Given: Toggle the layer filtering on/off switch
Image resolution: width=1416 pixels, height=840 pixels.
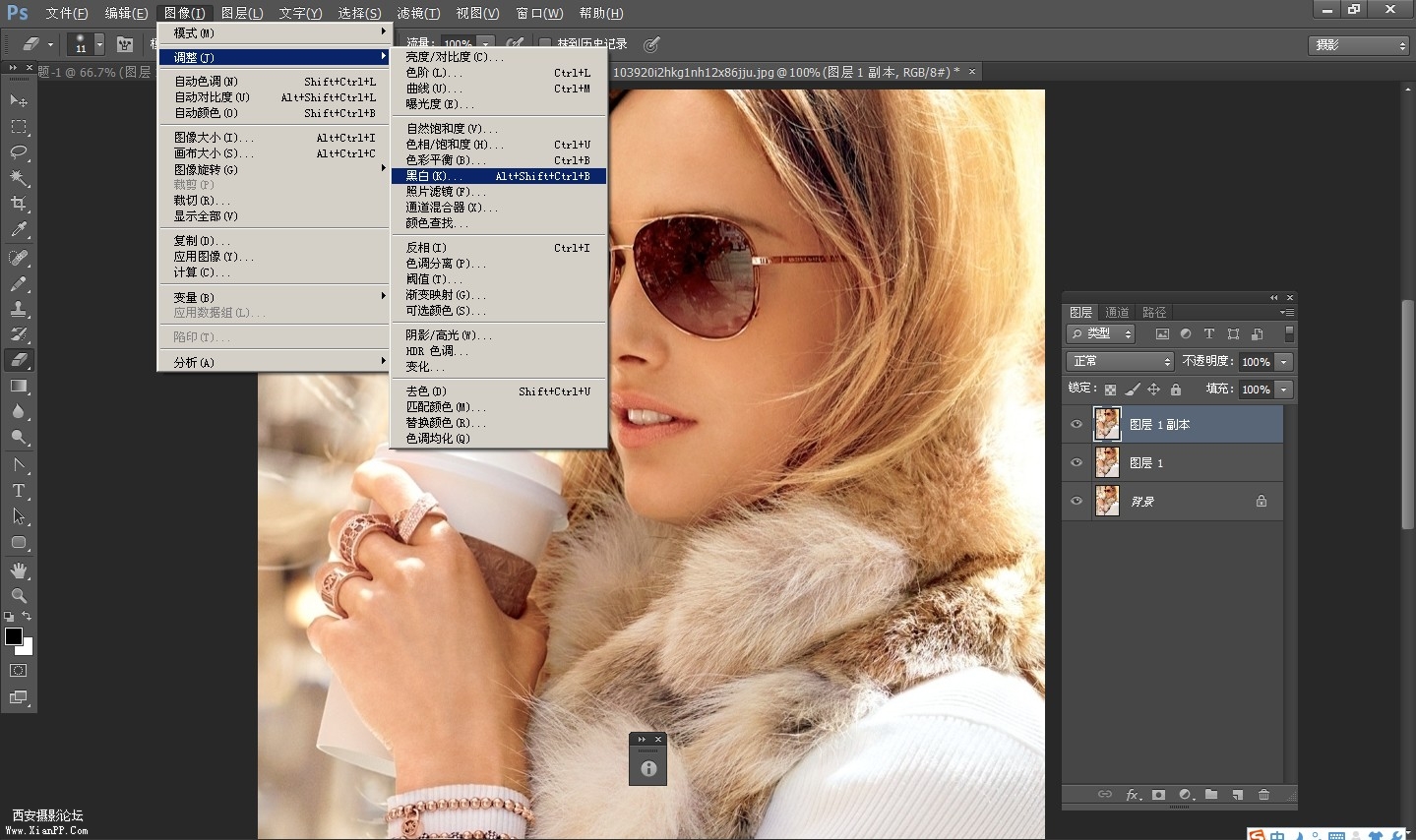Looking at the screenshot, I should [x=1289, y=334].
